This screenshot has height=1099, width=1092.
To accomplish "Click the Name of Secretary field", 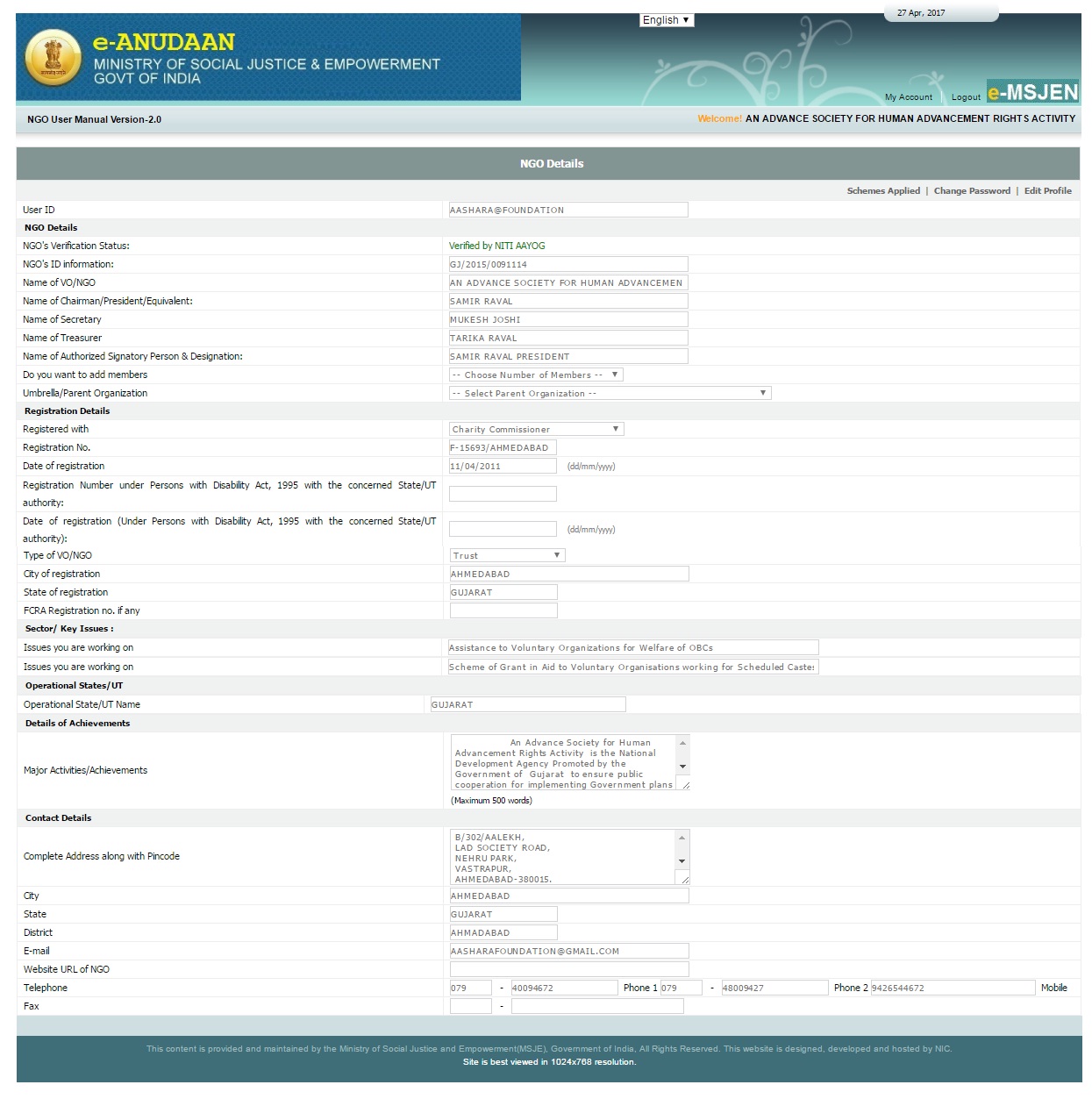I will click(567, 319).
